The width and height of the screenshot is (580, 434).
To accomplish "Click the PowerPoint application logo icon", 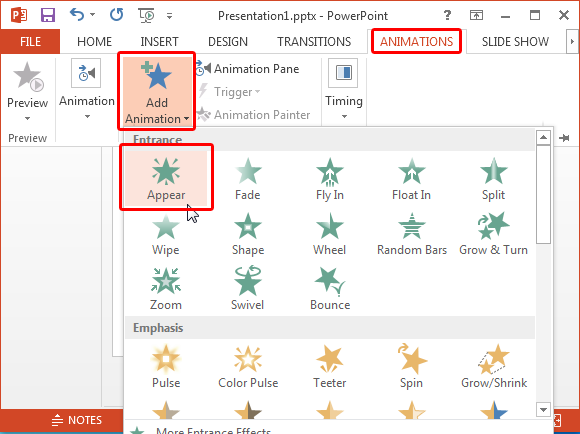I will pos(18,15).
